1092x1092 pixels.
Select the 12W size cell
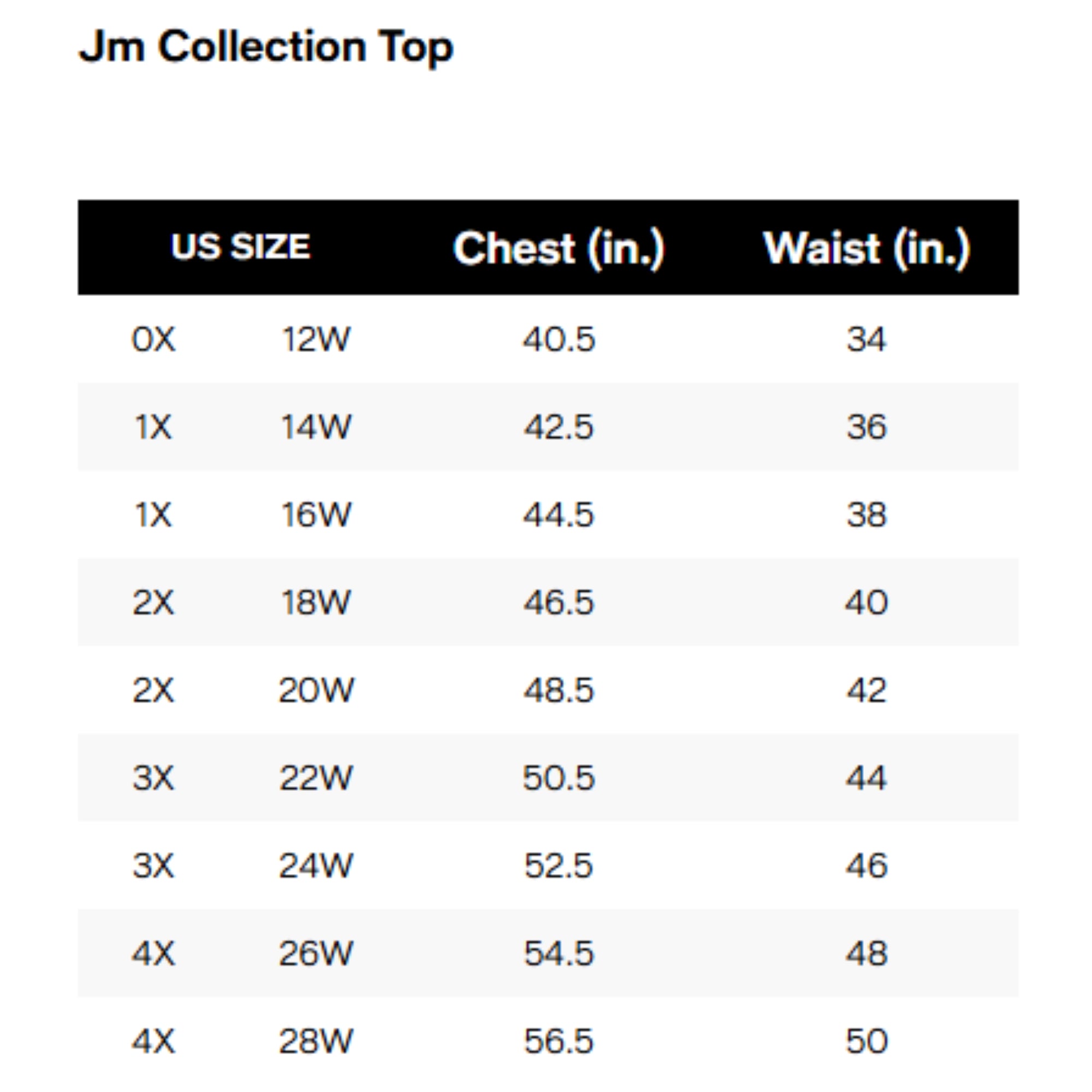pyautogui.click(x=316, y=340)
